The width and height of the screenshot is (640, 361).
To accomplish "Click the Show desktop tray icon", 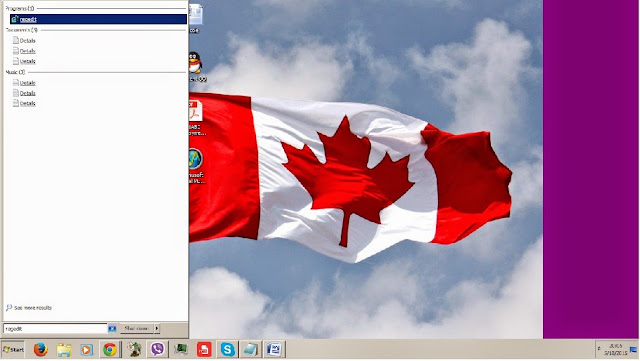I will click(633, 350).
